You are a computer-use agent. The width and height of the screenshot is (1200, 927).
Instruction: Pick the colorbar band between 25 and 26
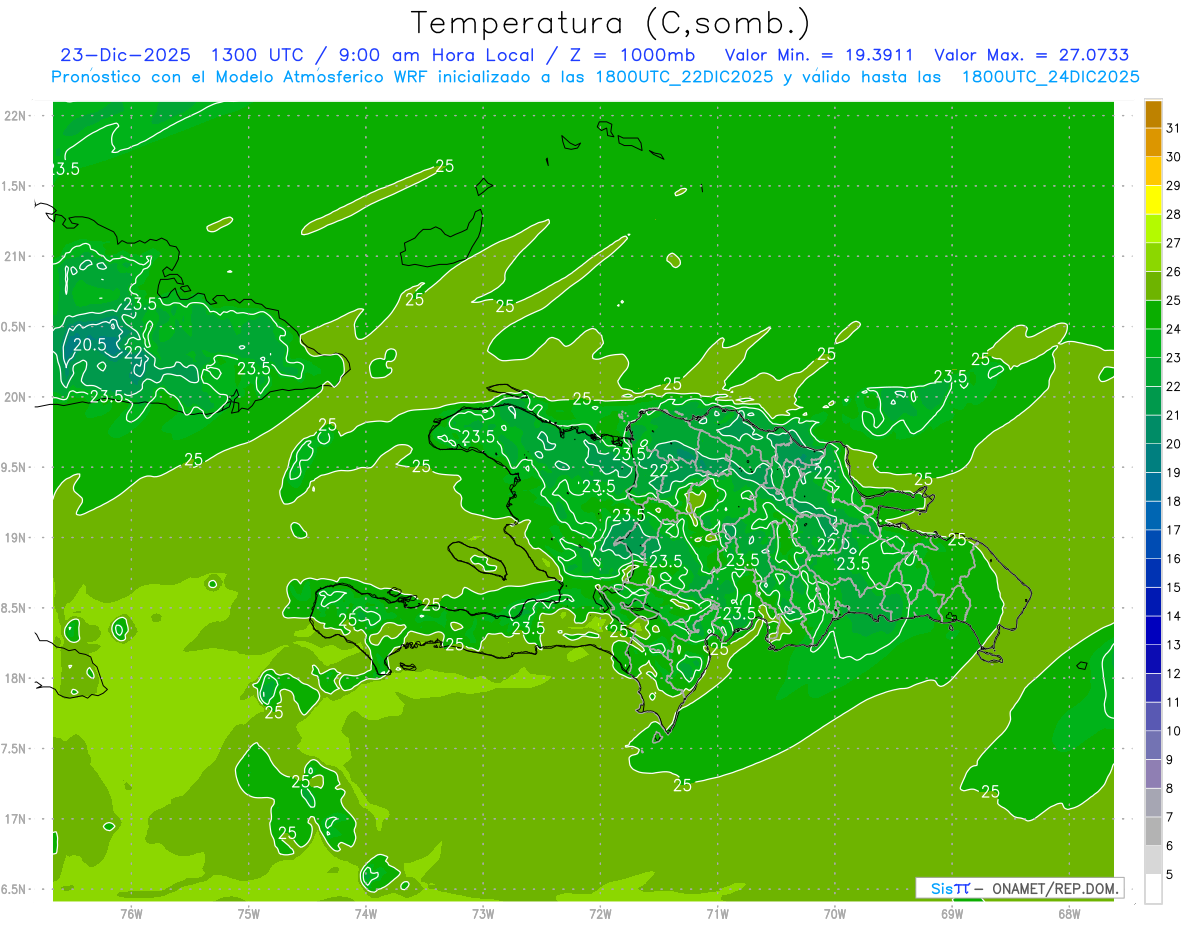coord(1153,286)
